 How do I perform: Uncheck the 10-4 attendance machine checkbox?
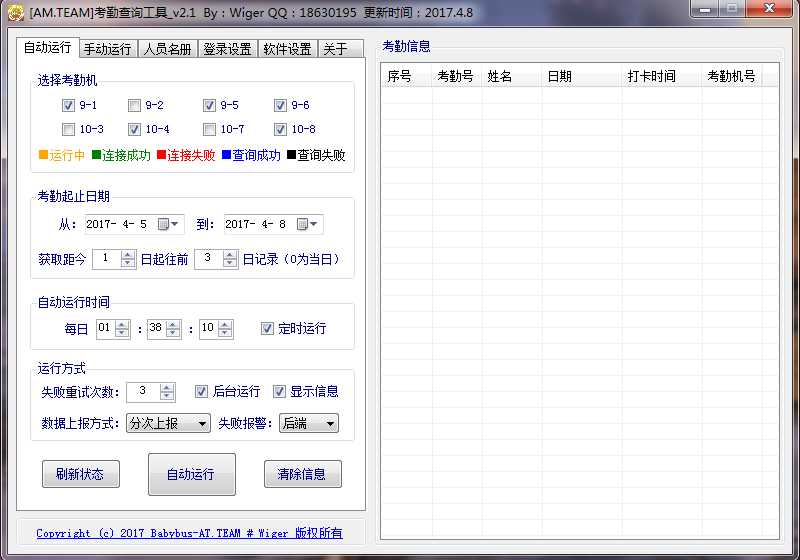134,130
